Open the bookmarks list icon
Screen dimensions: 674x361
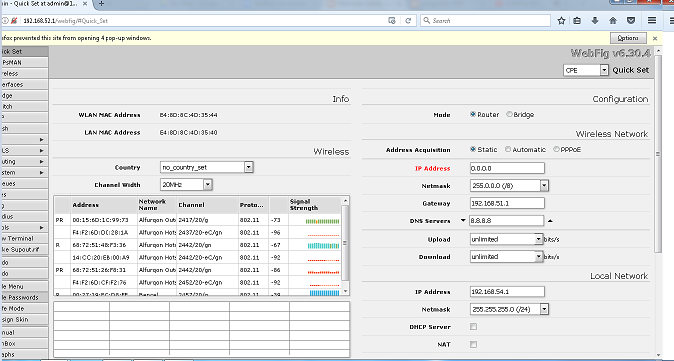point(577,21)
